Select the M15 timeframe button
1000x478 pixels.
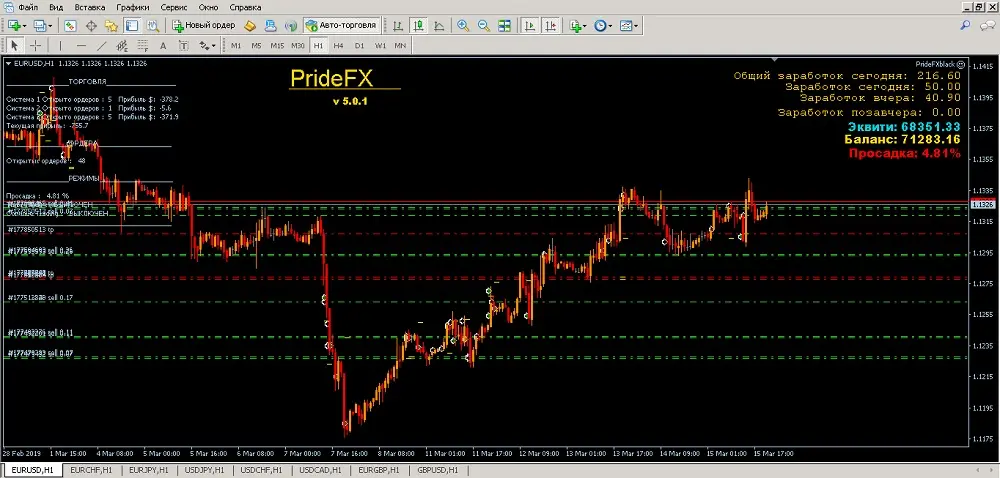coord(277,45)
